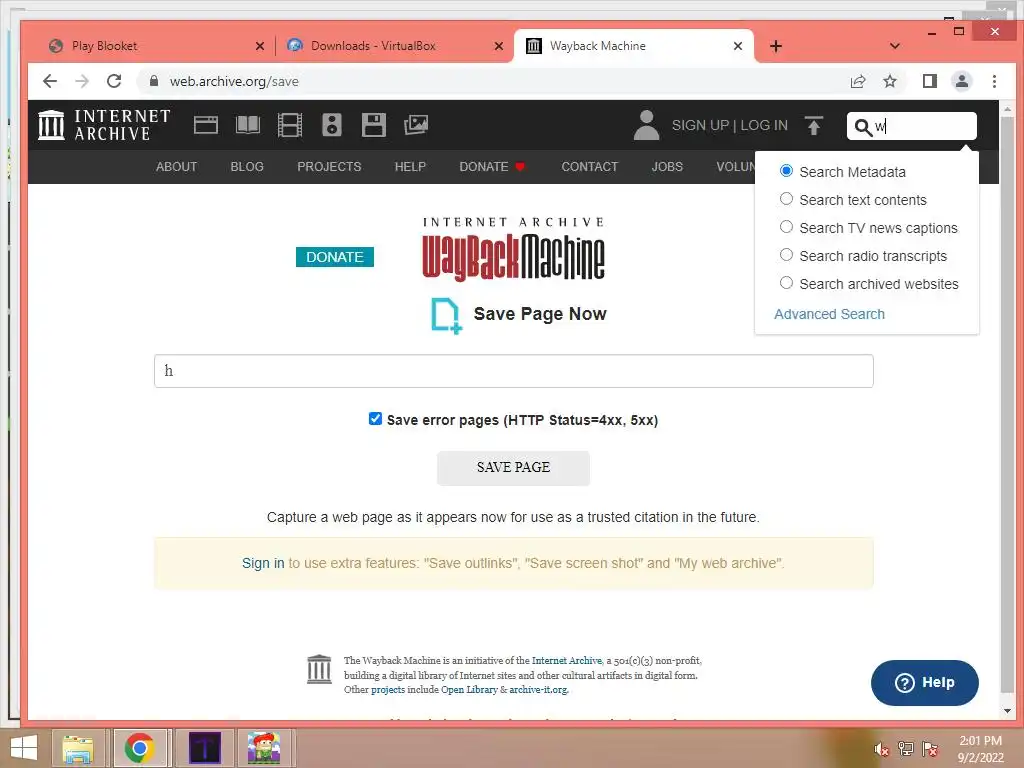This screenshot has height=768, width=1024.
Task: Click the Sign in link
Action: [263, 563]
